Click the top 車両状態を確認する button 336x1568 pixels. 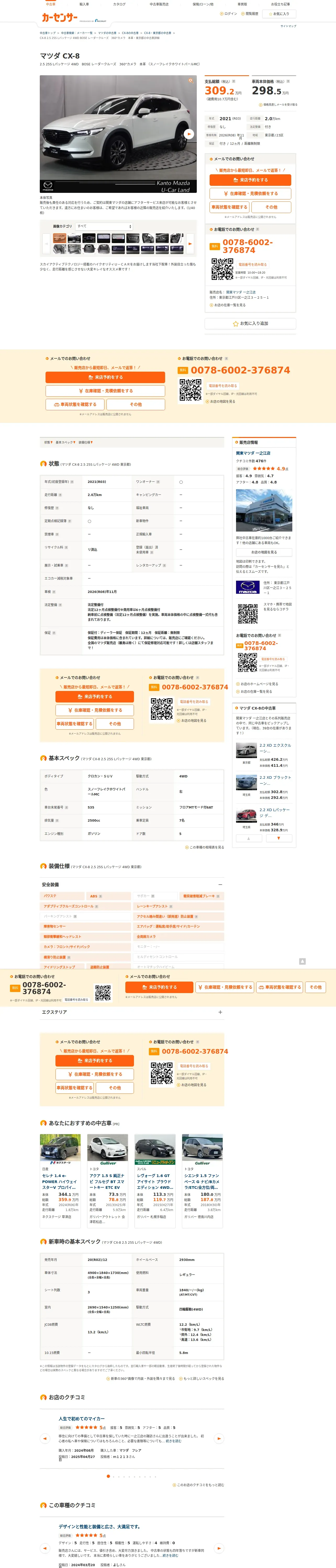(229, 207)
